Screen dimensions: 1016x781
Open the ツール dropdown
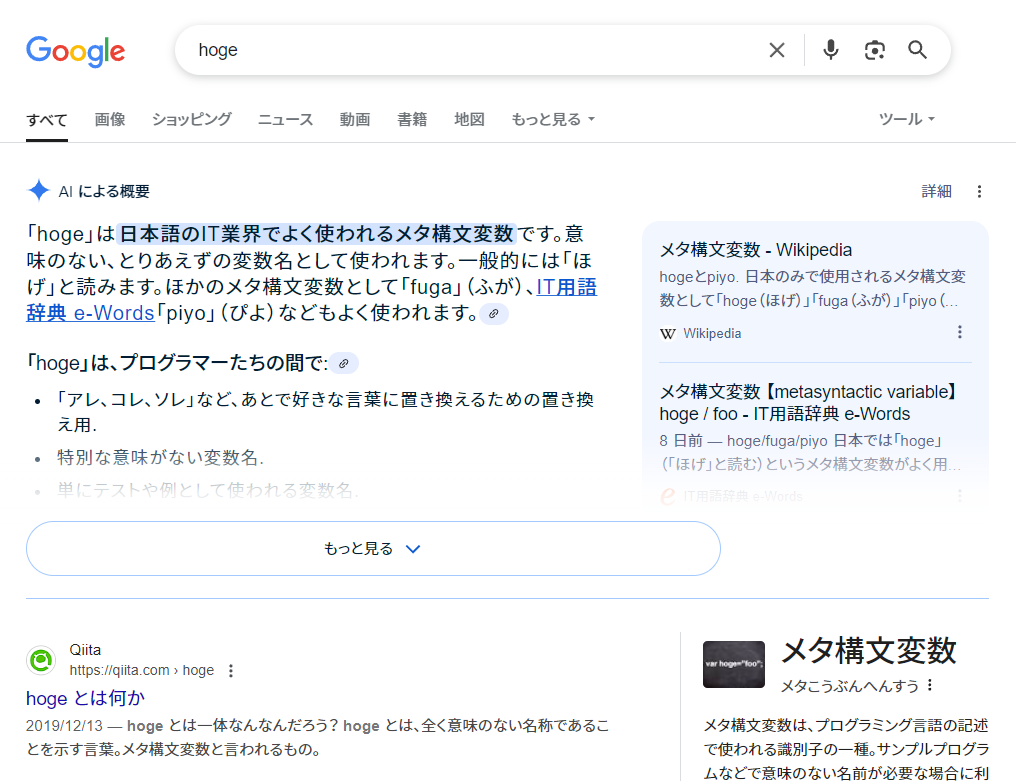[906, 119]
